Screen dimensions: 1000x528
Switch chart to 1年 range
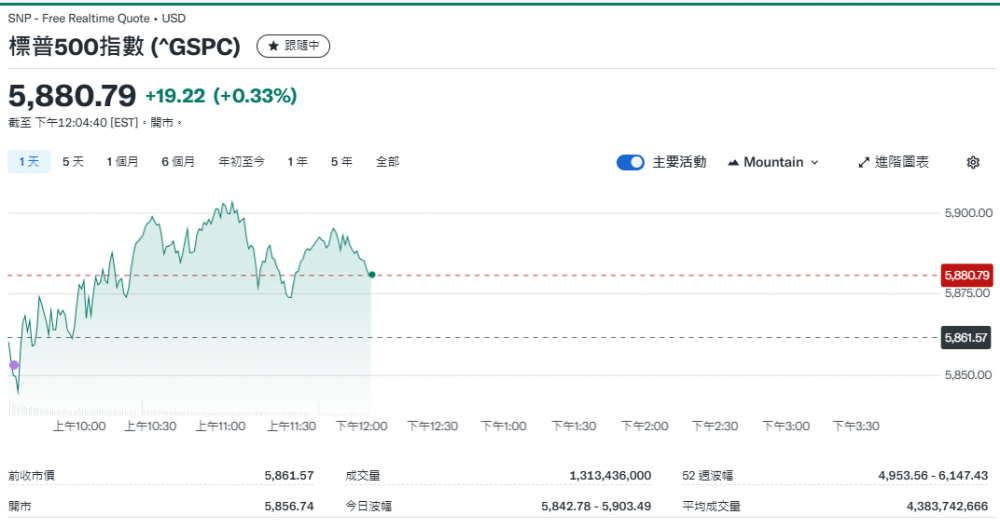297,161
